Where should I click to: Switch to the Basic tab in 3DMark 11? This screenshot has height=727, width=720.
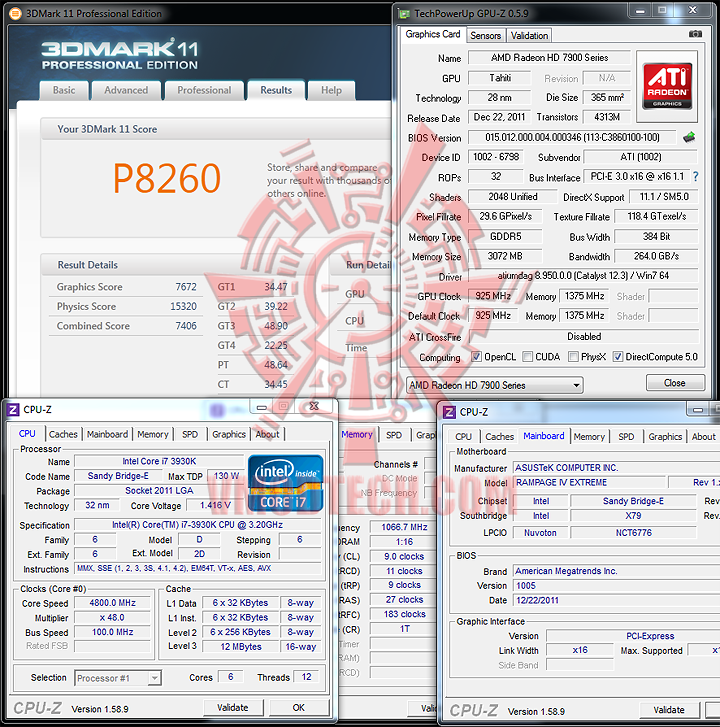[x=64, y=90]
